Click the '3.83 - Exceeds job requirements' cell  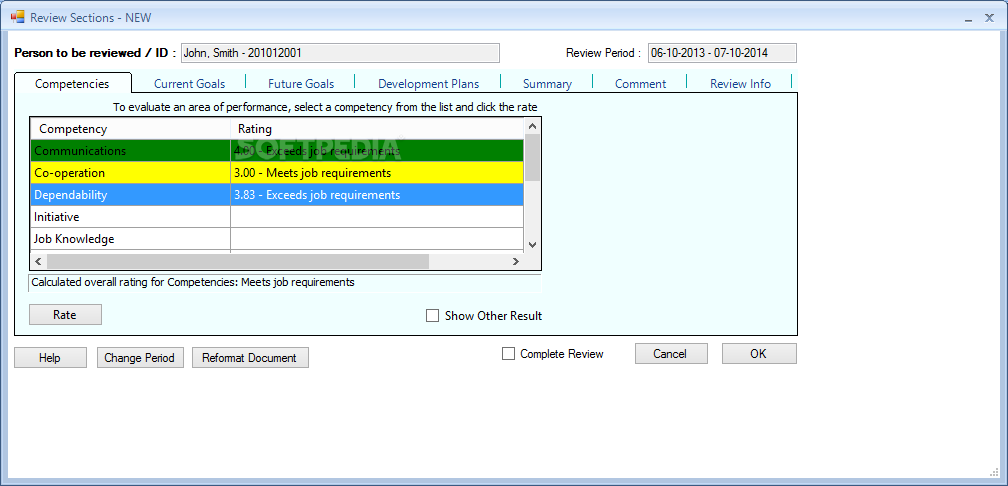click(x=377, y=195)
